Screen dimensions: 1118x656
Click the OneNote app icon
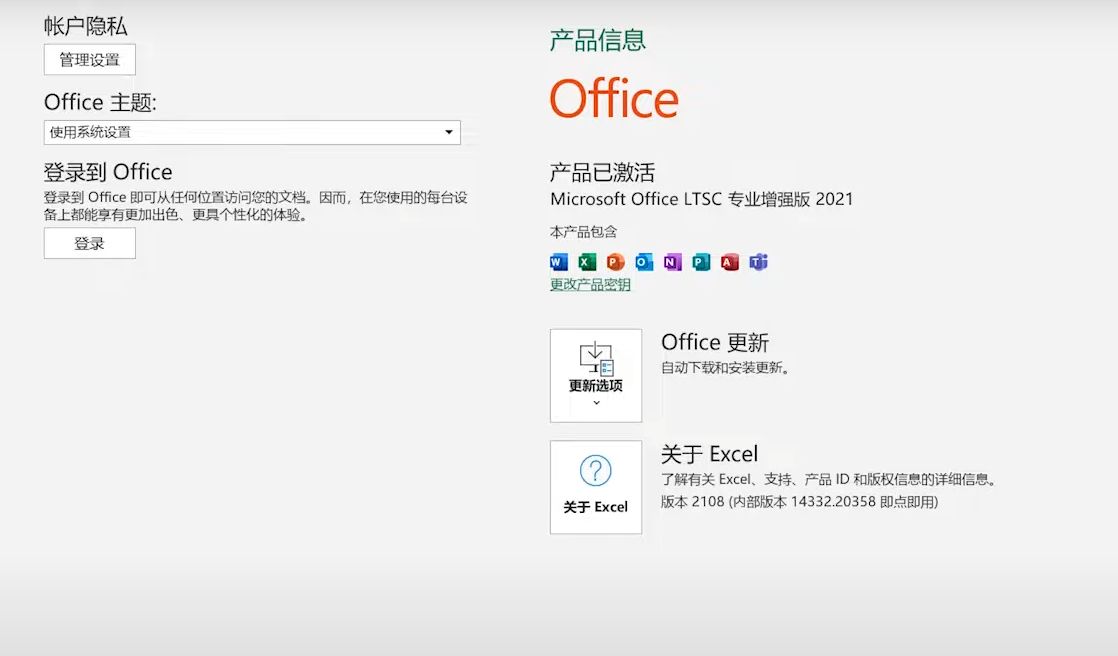(x=673, y=262)
